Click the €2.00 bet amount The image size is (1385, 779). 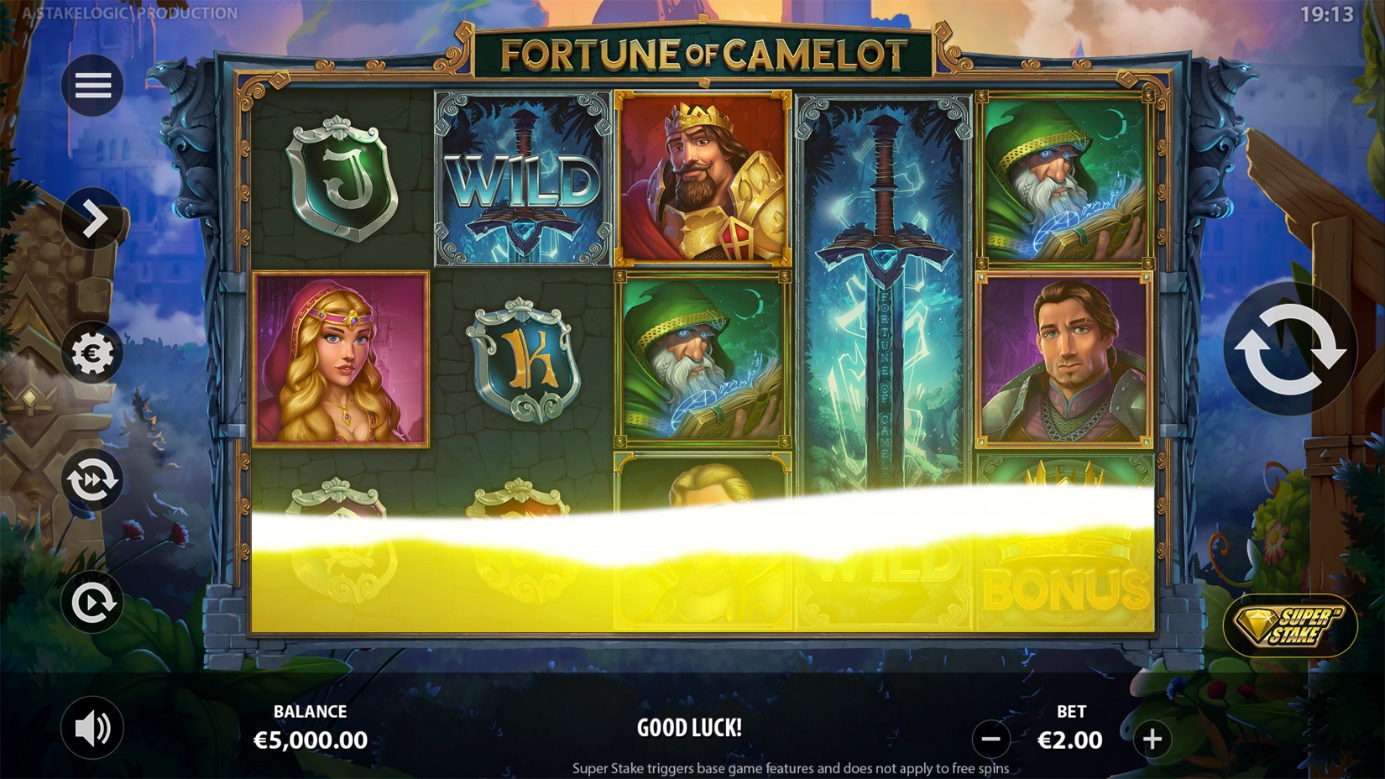tap(1070, 740)
